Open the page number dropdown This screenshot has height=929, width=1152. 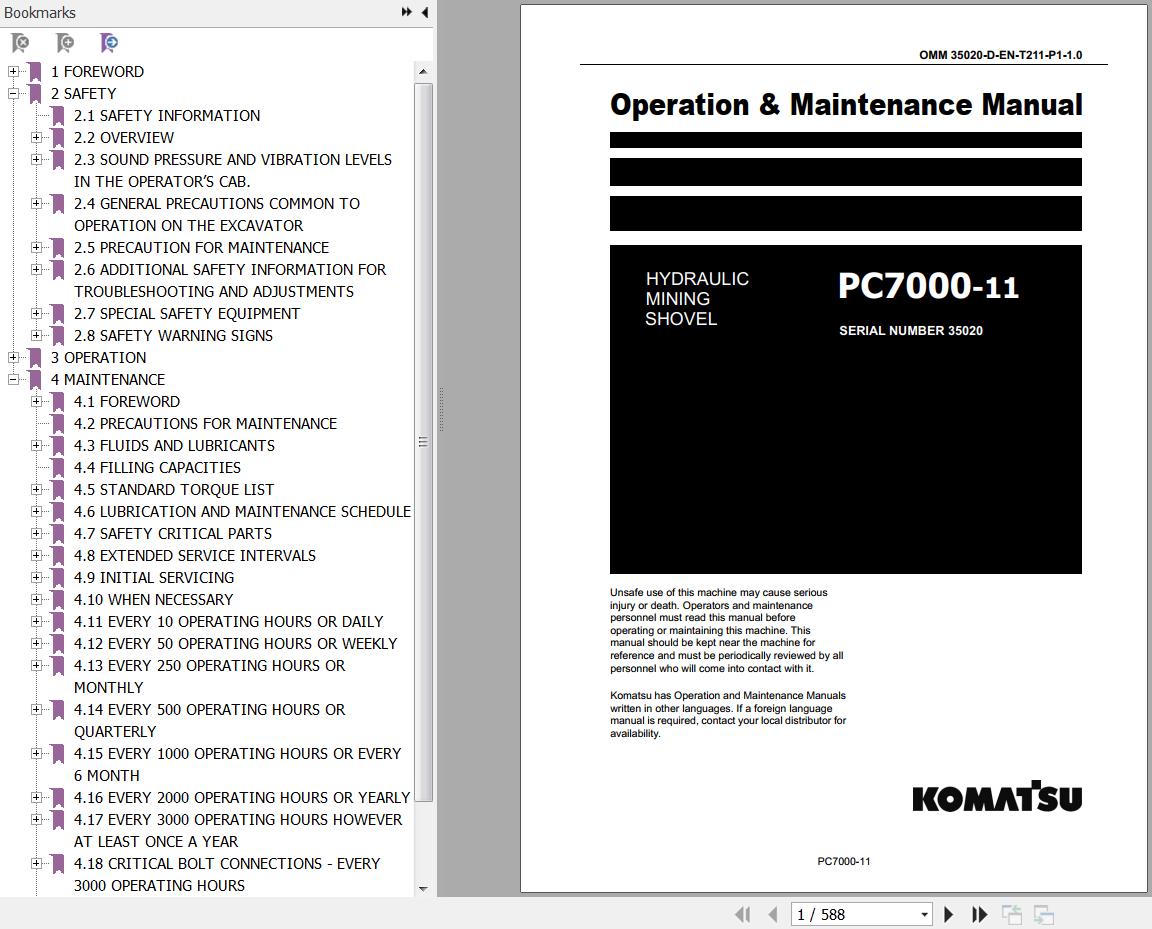(x=924, y=914)
